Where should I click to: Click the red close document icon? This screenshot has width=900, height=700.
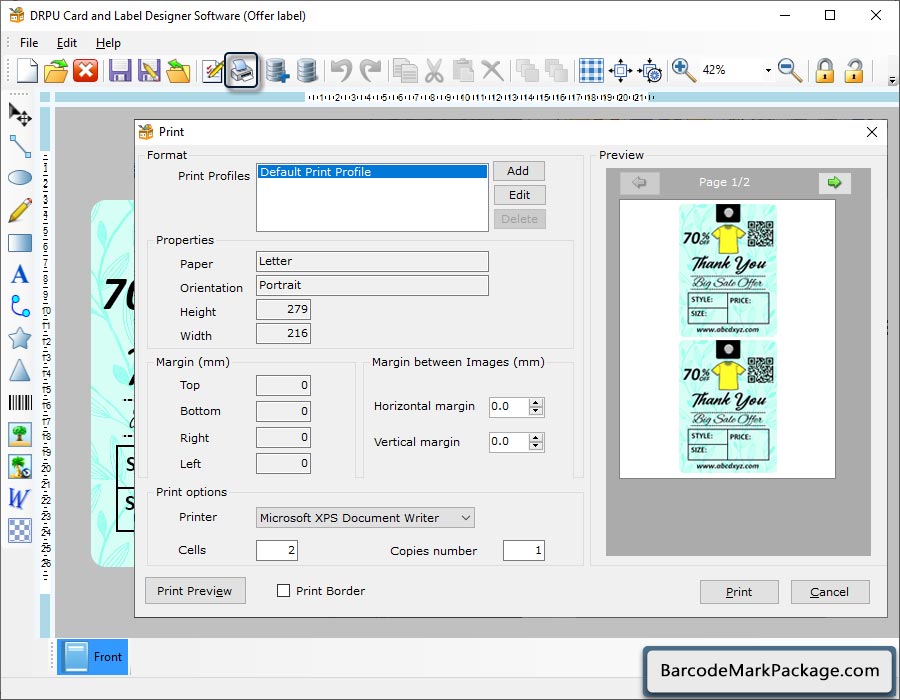click(86, 71)
